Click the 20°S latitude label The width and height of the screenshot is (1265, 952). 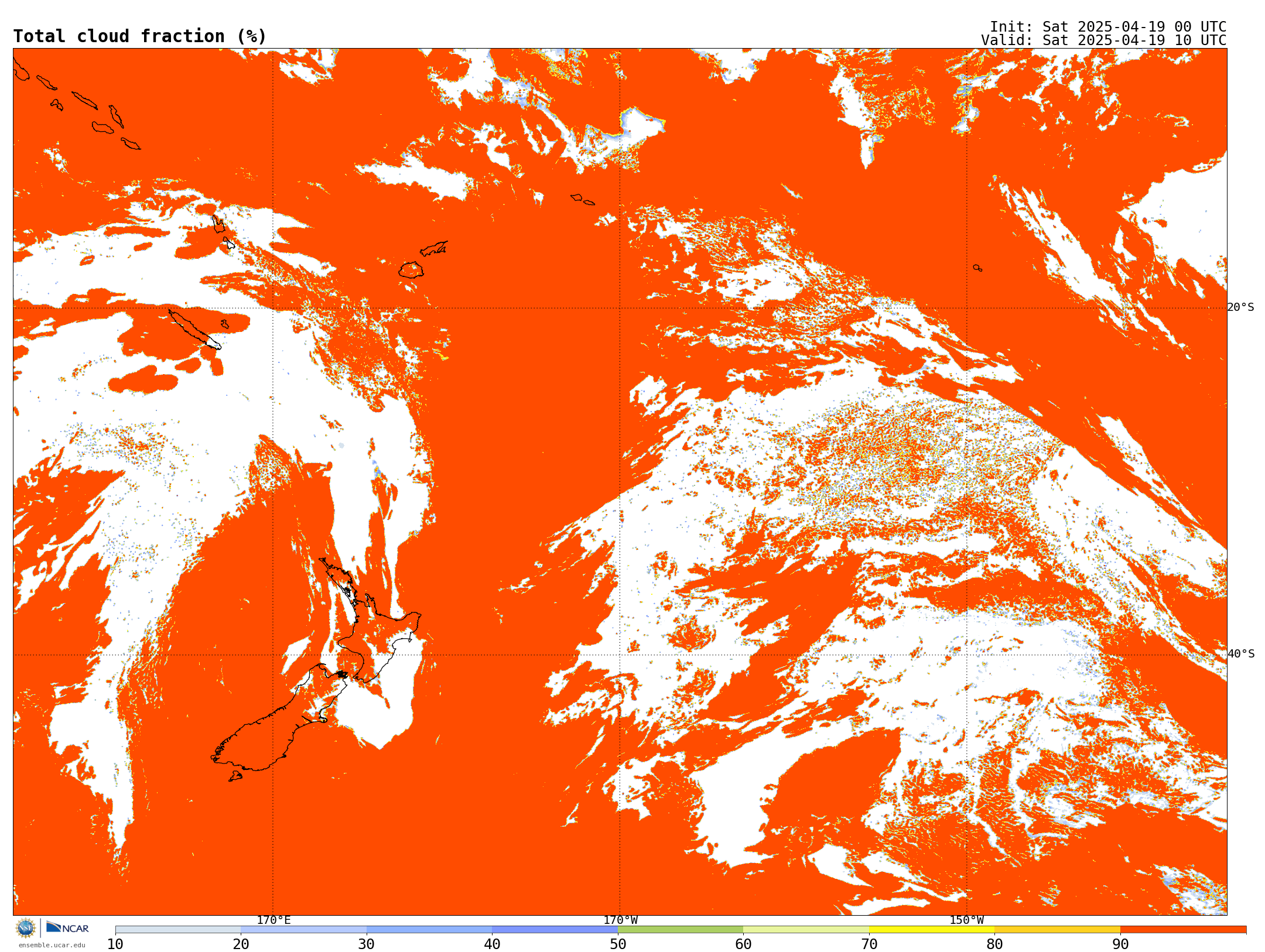(1241, 307)
